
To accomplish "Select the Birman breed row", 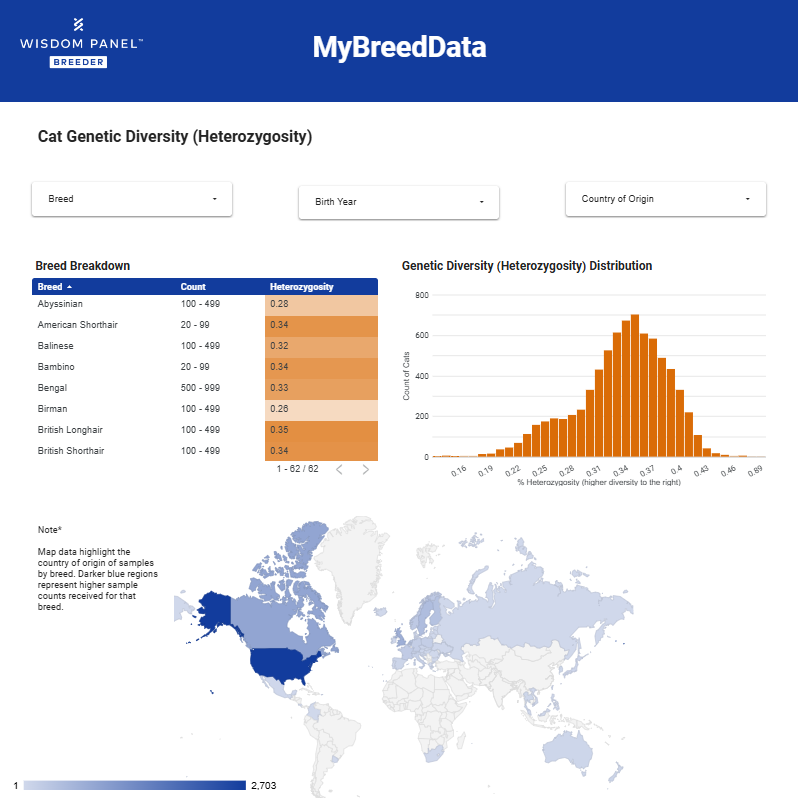I will [x=205, y=409].
